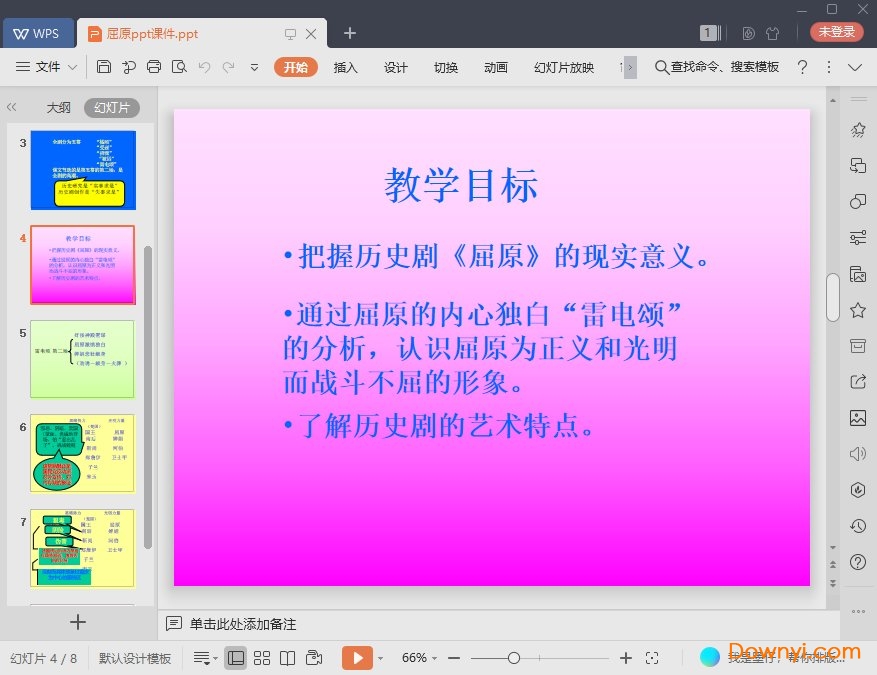The height and width of the screenshot is (675, 877).
Task: Open the properties sliders sidebar icon
Action: click(858, 238)
